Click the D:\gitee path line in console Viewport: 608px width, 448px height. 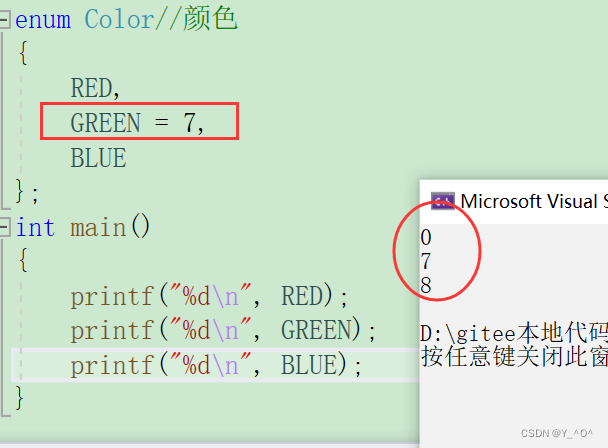[x=514, y=333]
